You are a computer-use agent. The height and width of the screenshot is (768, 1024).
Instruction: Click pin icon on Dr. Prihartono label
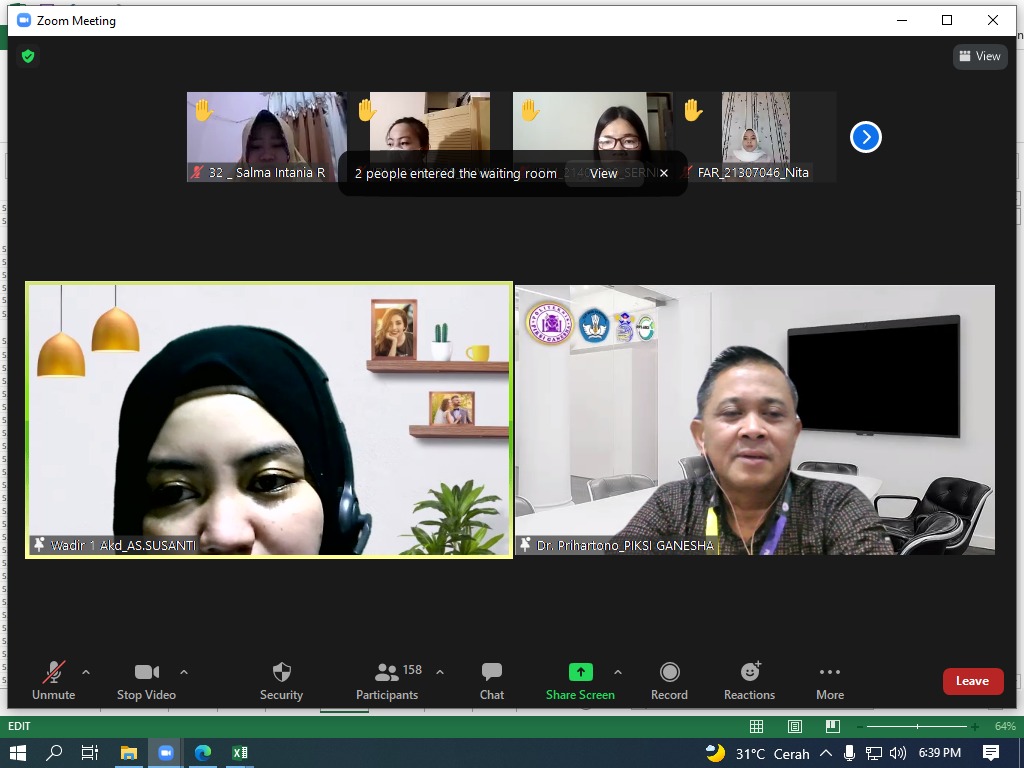pyautogui.click(x=525, y=545)
